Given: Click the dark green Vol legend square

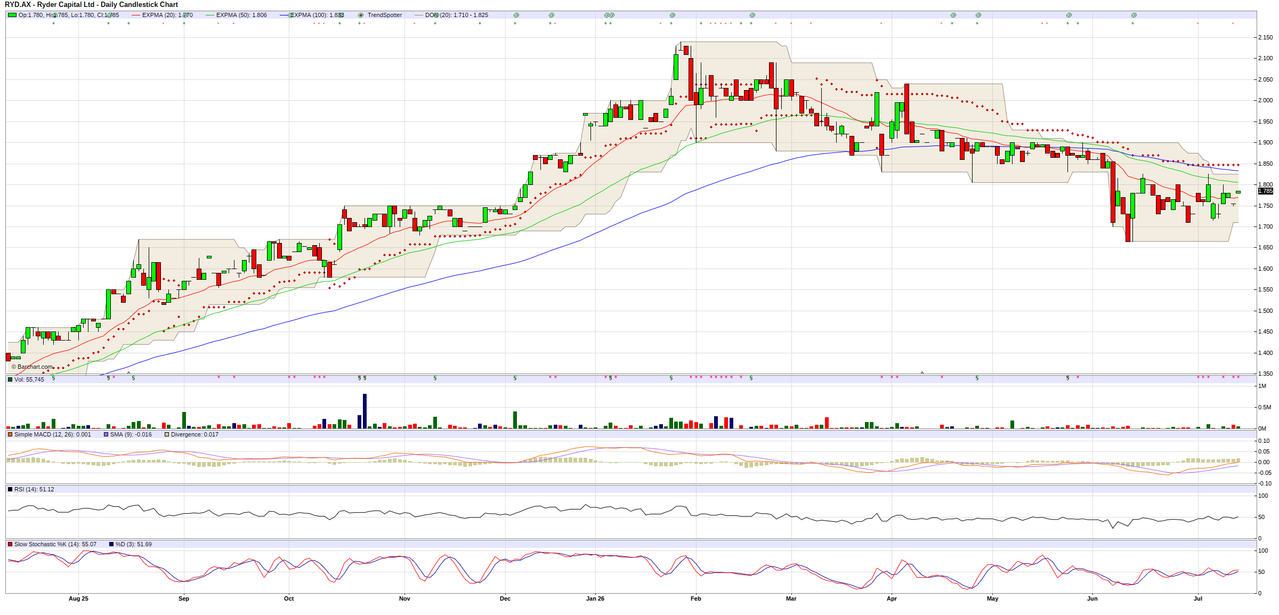Looking at the screenshot, I should tap(9, 379).
